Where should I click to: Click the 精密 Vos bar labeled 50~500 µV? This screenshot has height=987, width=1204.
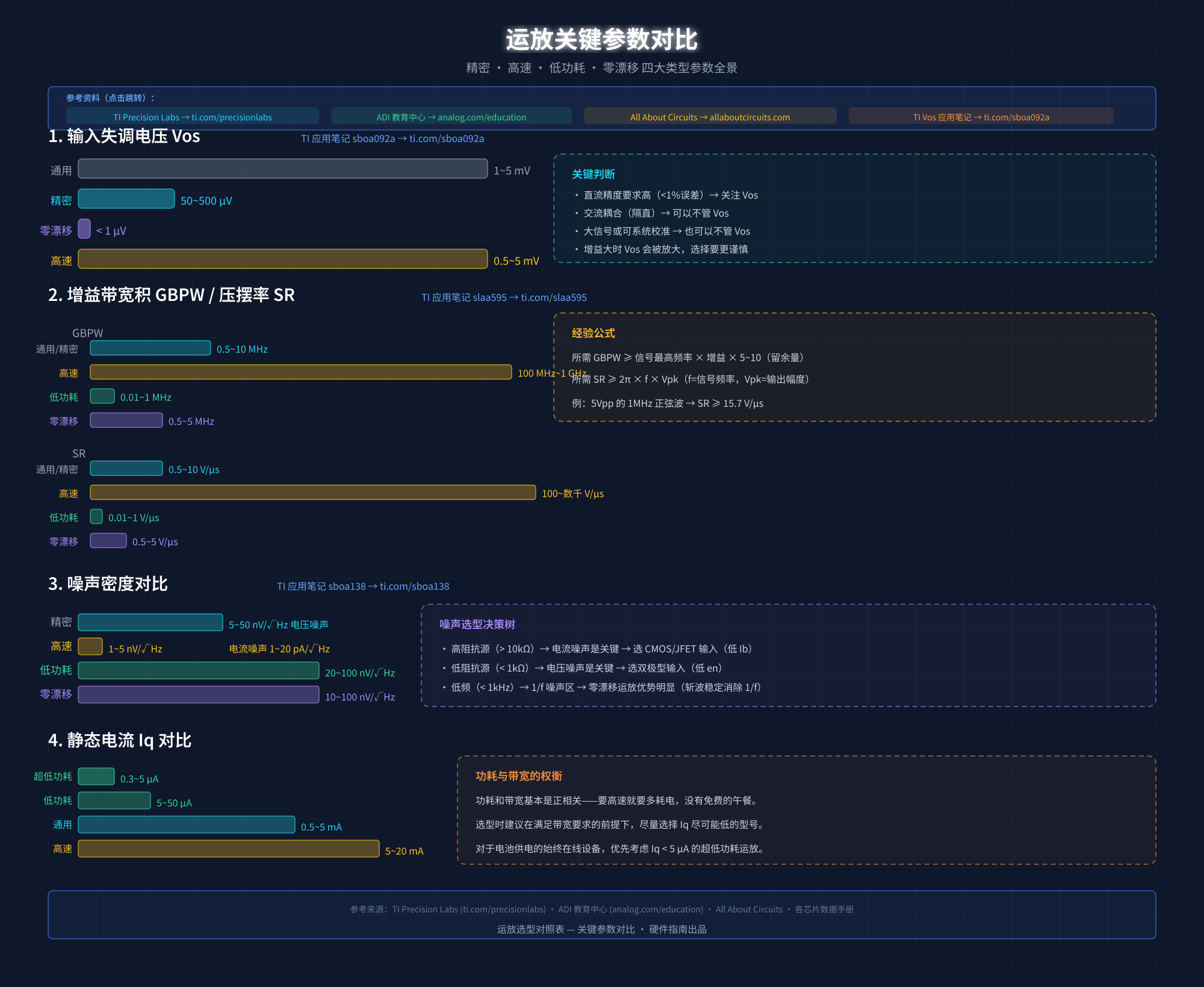[126, 199]
